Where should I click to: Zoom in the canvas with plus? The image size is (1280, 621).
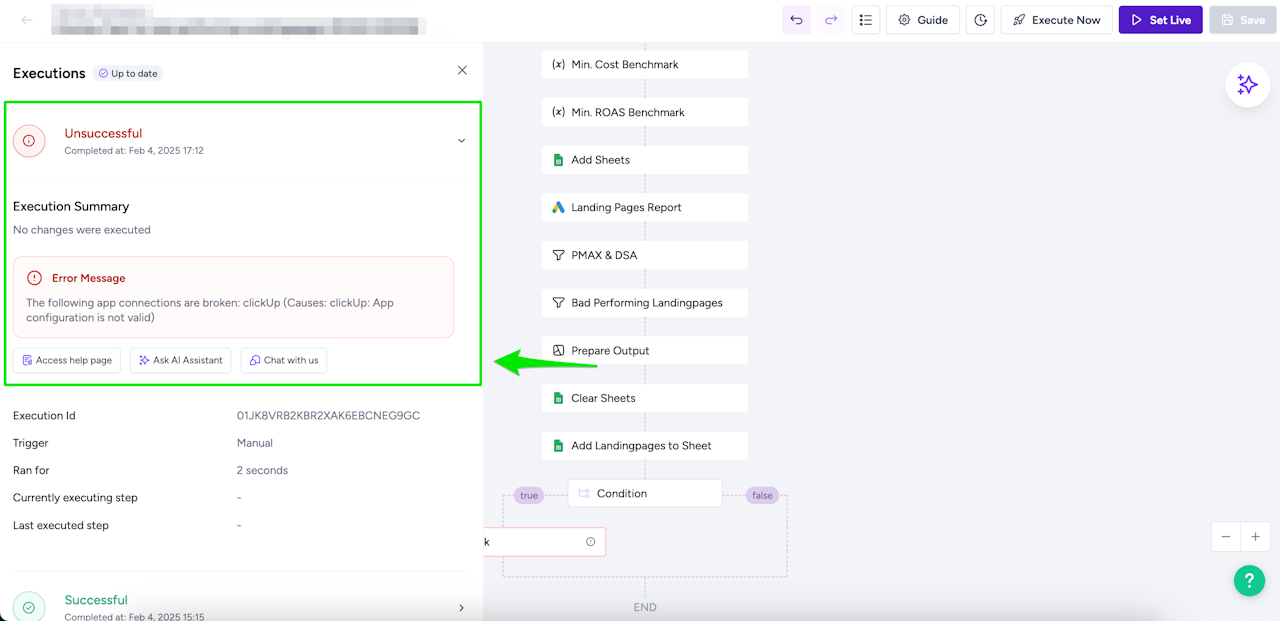point(1255,537)
